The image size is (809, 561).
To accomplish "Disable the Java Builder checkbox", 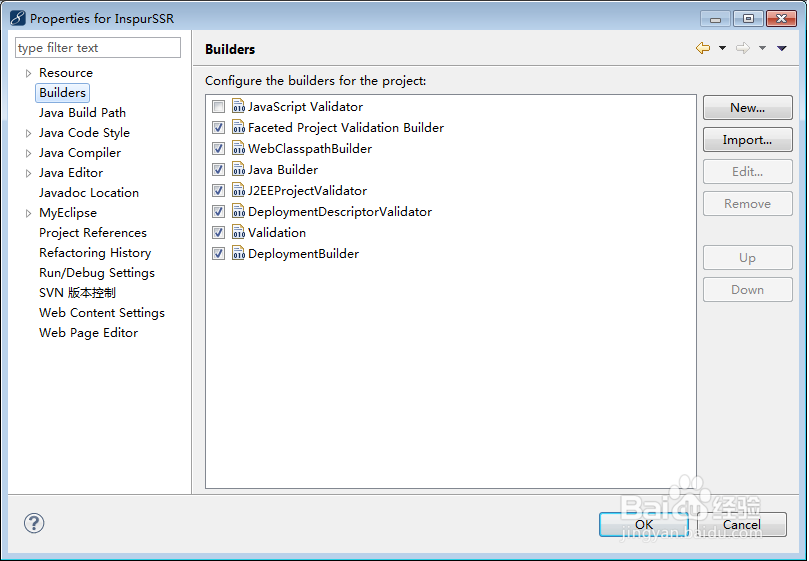I will (x=219, y=169).
